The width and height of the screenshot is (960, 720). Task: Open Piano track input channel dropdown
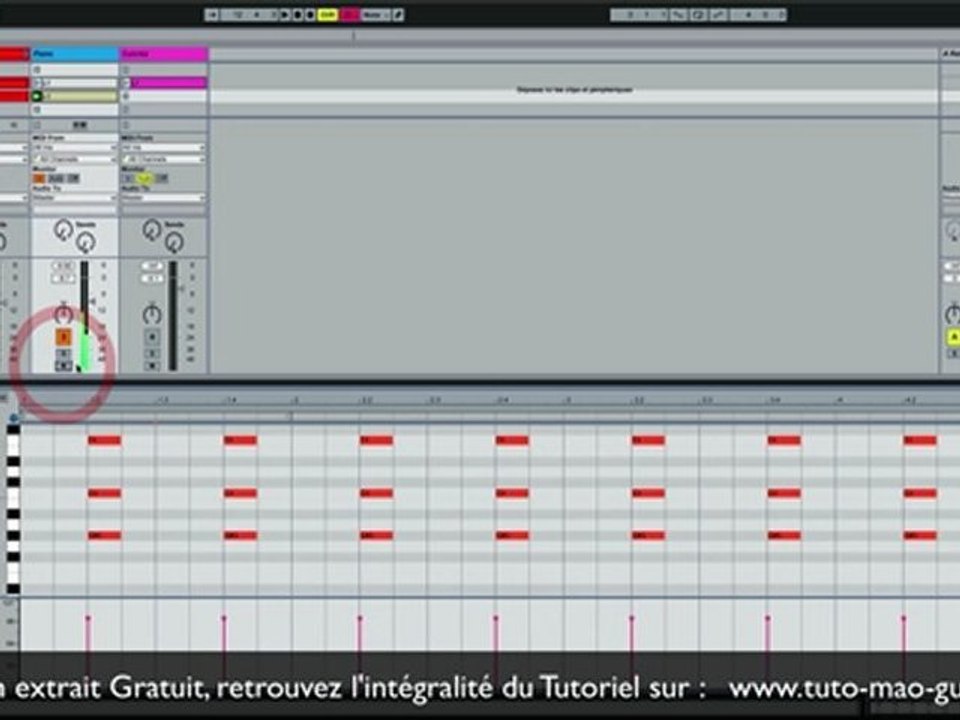(x=74, y=159)
